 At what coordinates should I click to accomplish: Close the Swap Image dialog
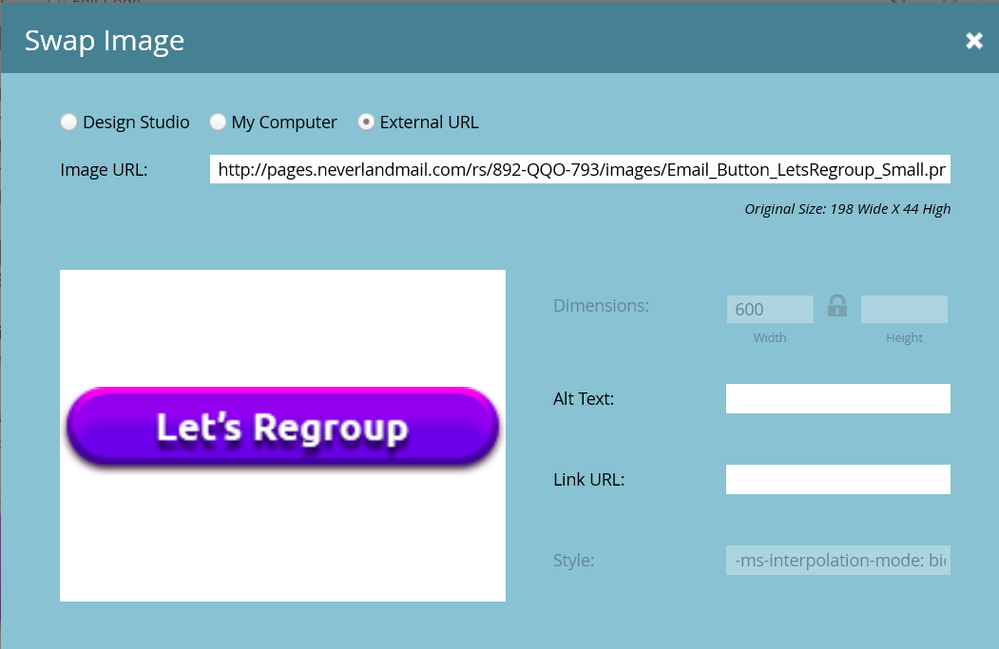(x=974, y=41)
